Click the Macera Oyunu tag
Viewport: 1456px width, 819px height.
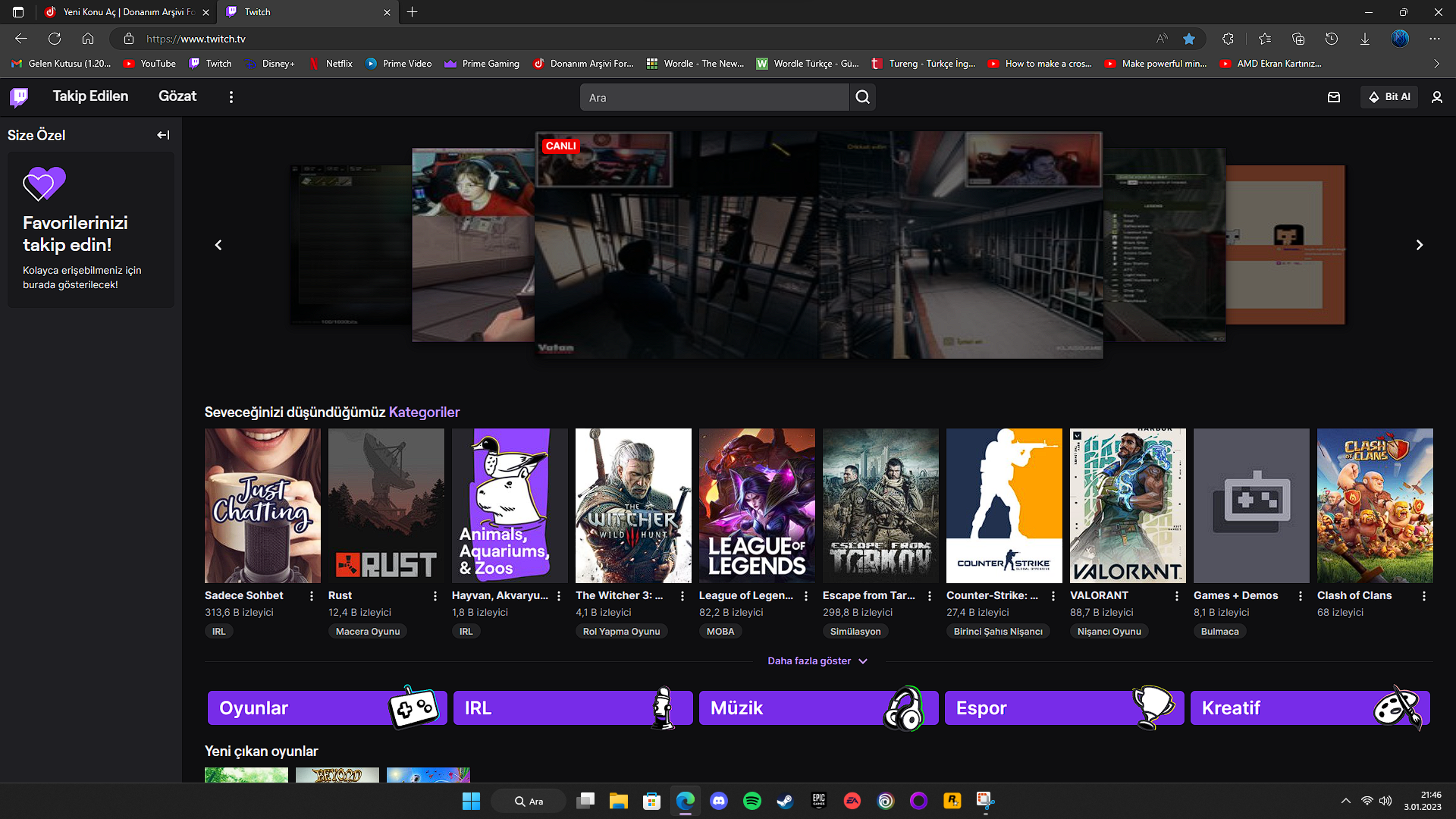tap(368, 632)
